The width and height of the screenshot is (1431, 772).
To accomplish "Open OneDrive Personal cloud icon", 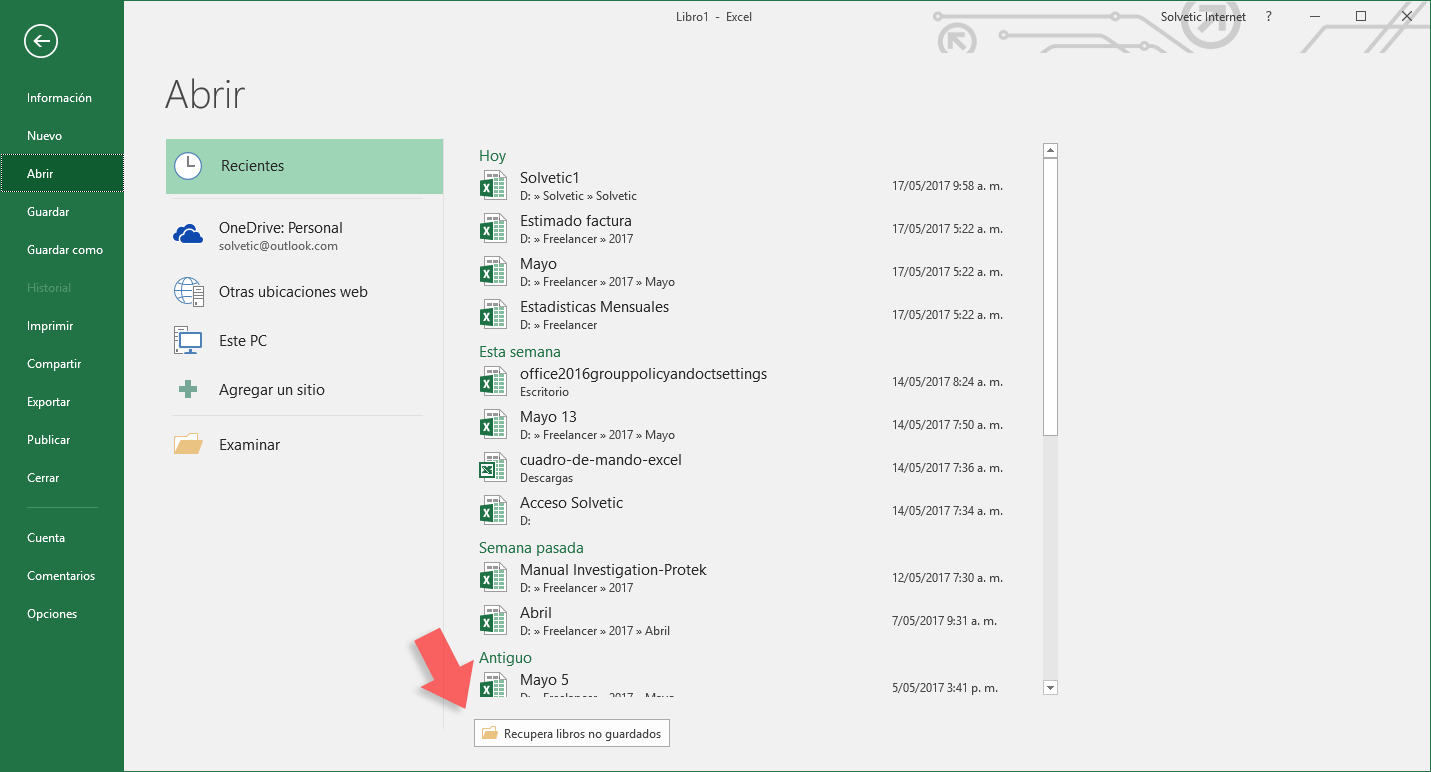I will pyautogui.click(x=188, y=235).
